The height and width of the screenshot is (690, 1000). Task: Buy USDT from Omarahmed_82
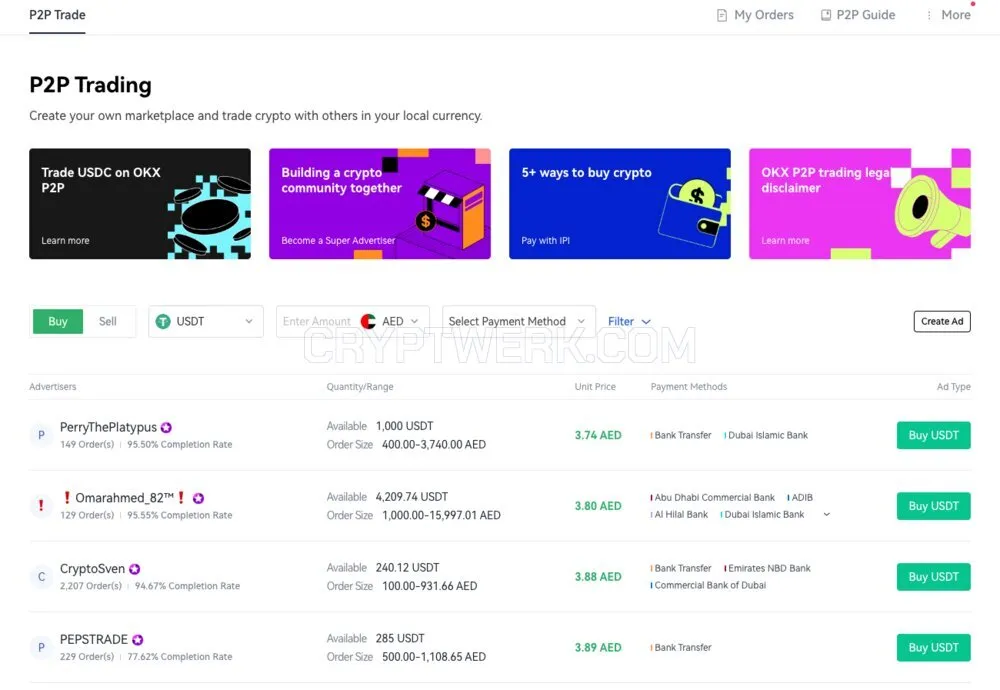(x=934, y=506)
